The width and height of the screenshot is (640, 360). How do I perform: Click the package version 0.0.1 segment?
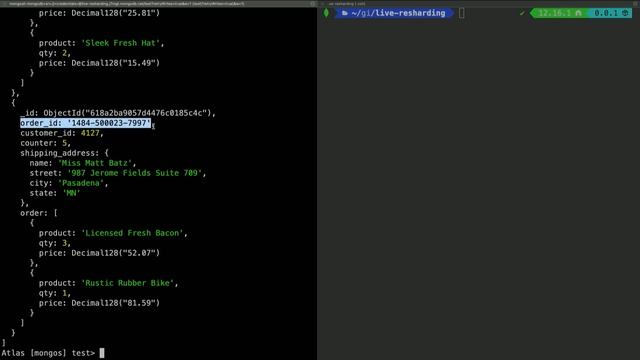[610, 13]
